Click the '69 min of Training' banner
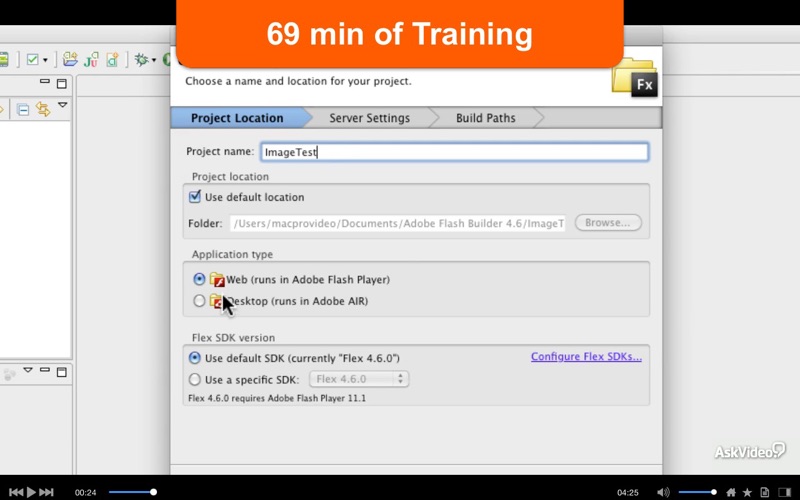The image size is (800, 500). tap(399, 34)
